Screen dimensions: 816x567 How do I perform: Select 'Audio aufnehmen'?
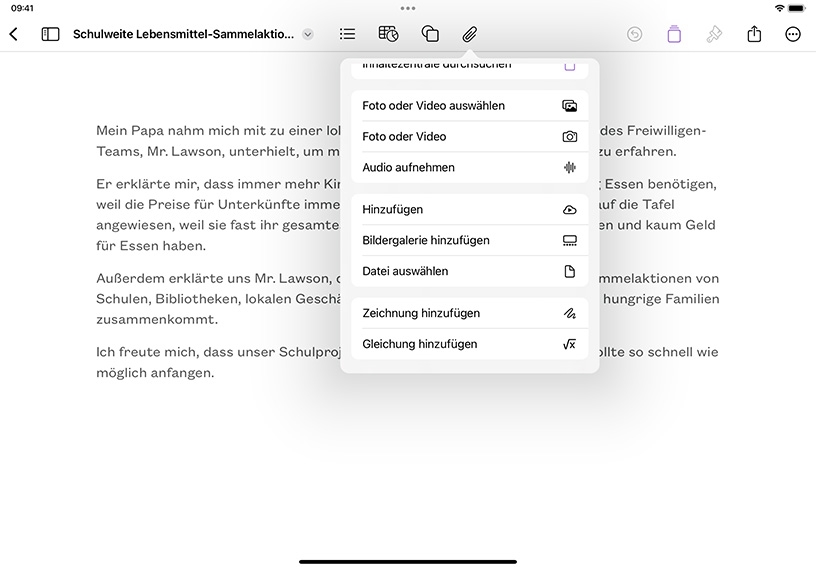click(469, 167)
